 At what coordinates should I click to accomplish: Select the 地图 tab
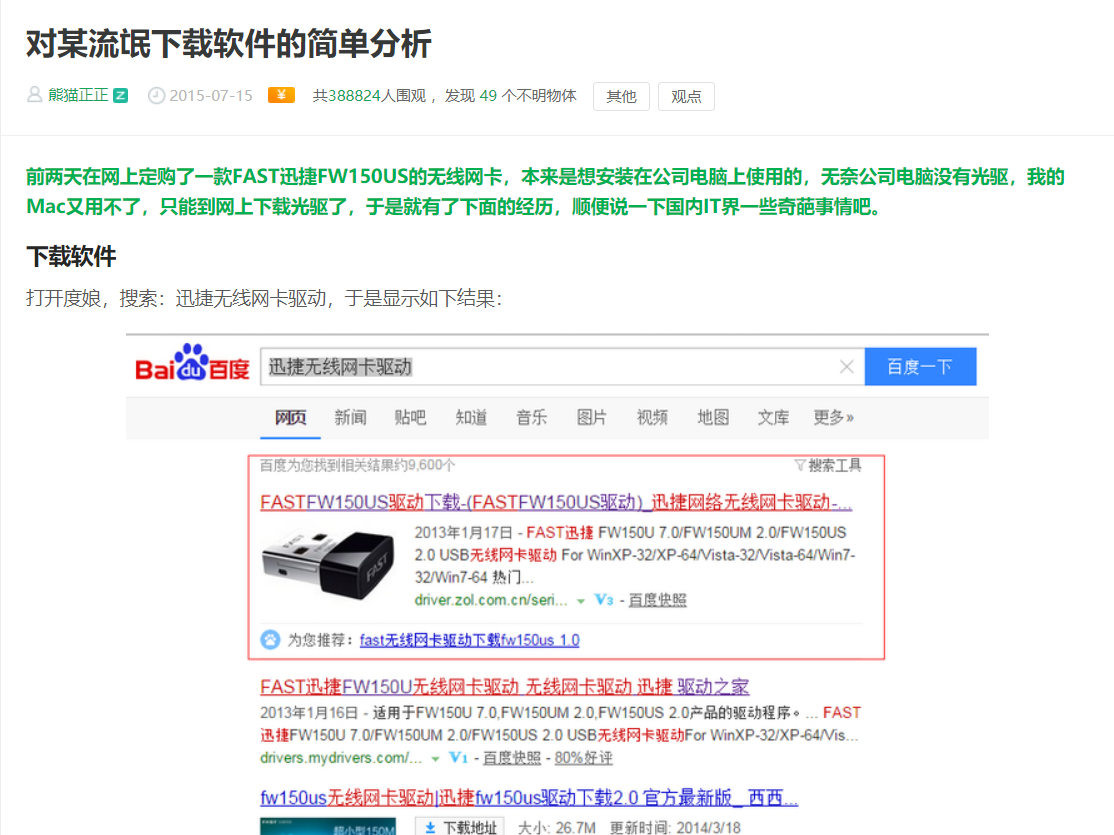coord(713,417)
